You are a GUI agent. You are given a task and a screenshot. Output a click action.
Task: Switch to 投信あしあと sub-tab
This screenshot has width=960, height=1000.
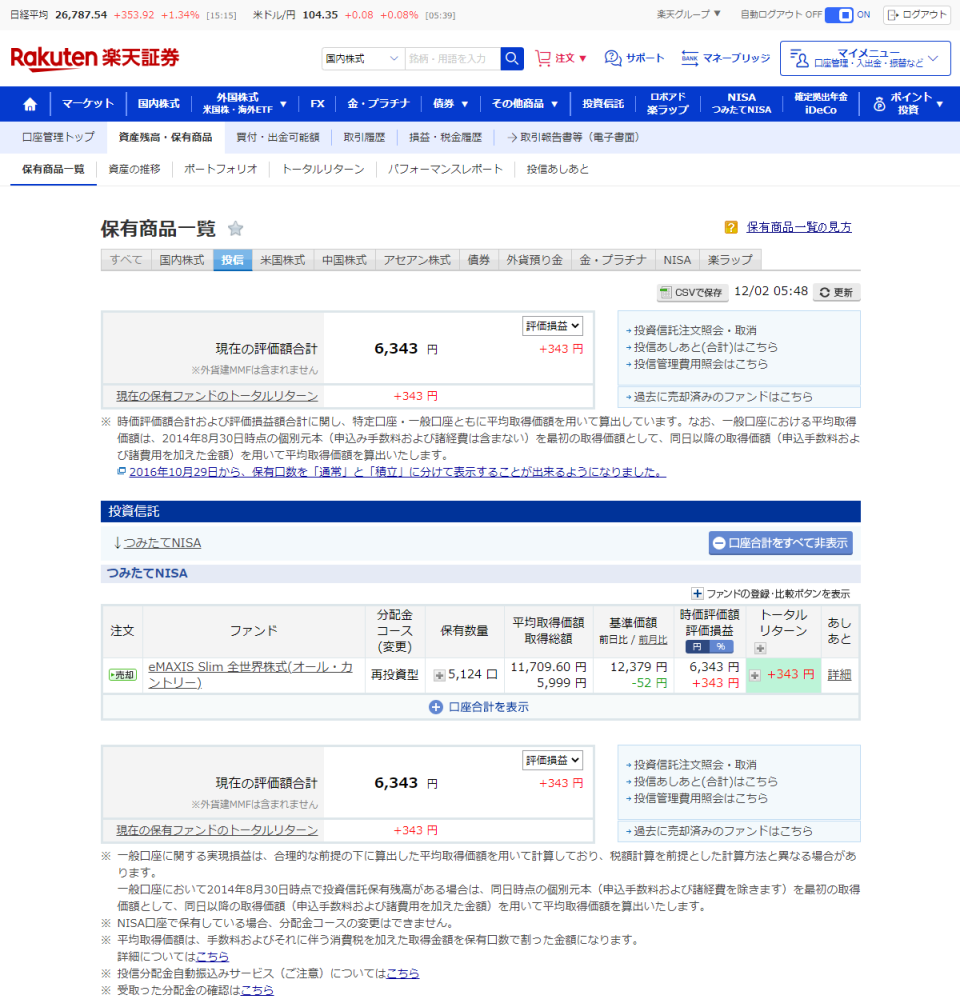(x=558, y=170)
